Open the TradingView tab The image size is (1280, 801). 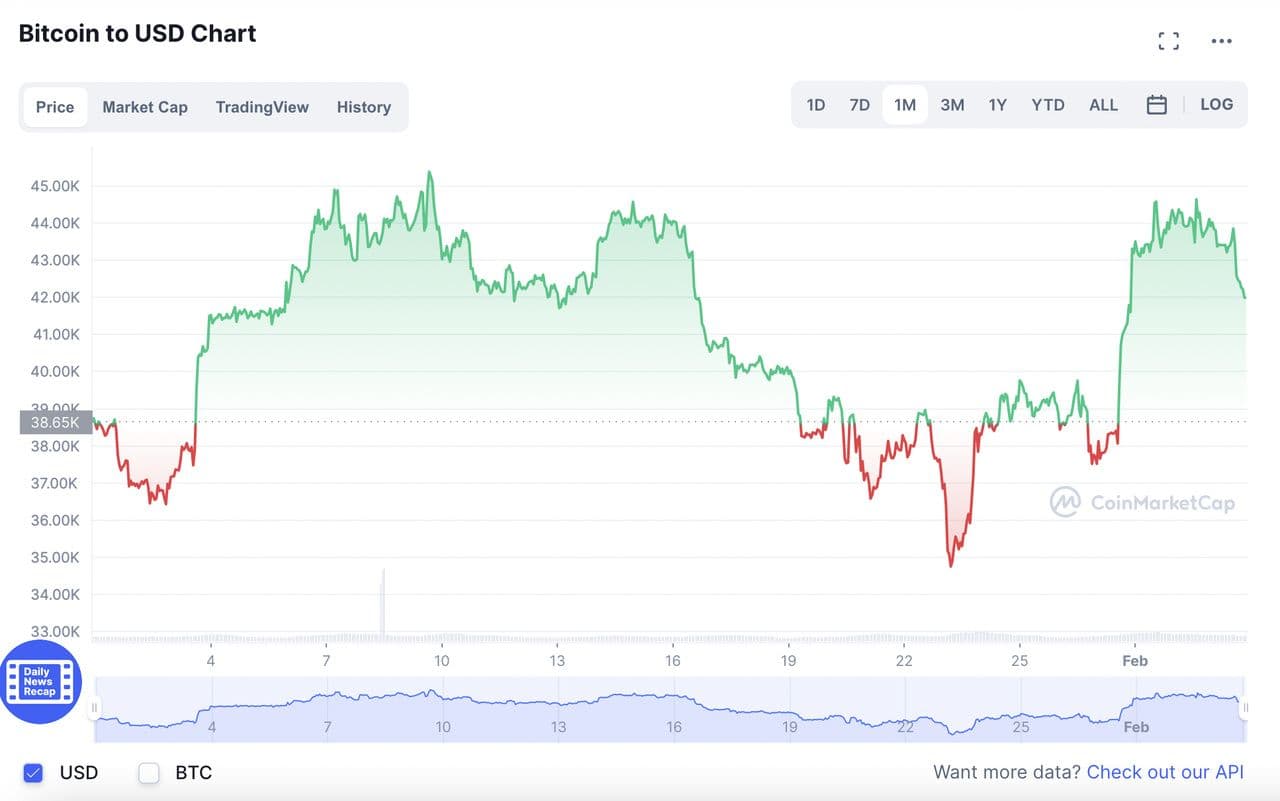coord(262,107)
